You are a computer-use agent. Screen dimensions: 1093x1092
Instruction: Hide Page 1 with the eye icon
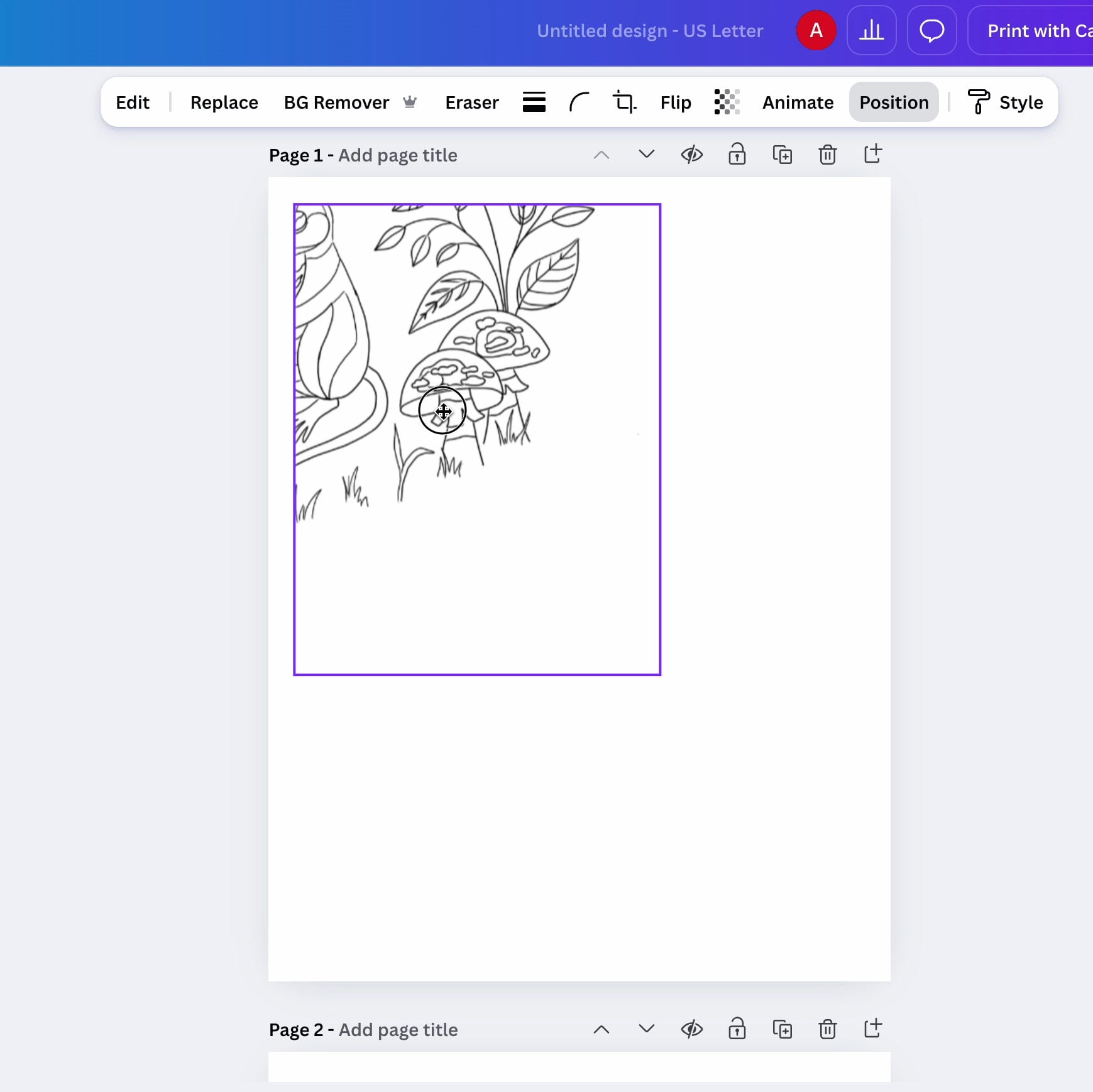(x=692, y=155)
